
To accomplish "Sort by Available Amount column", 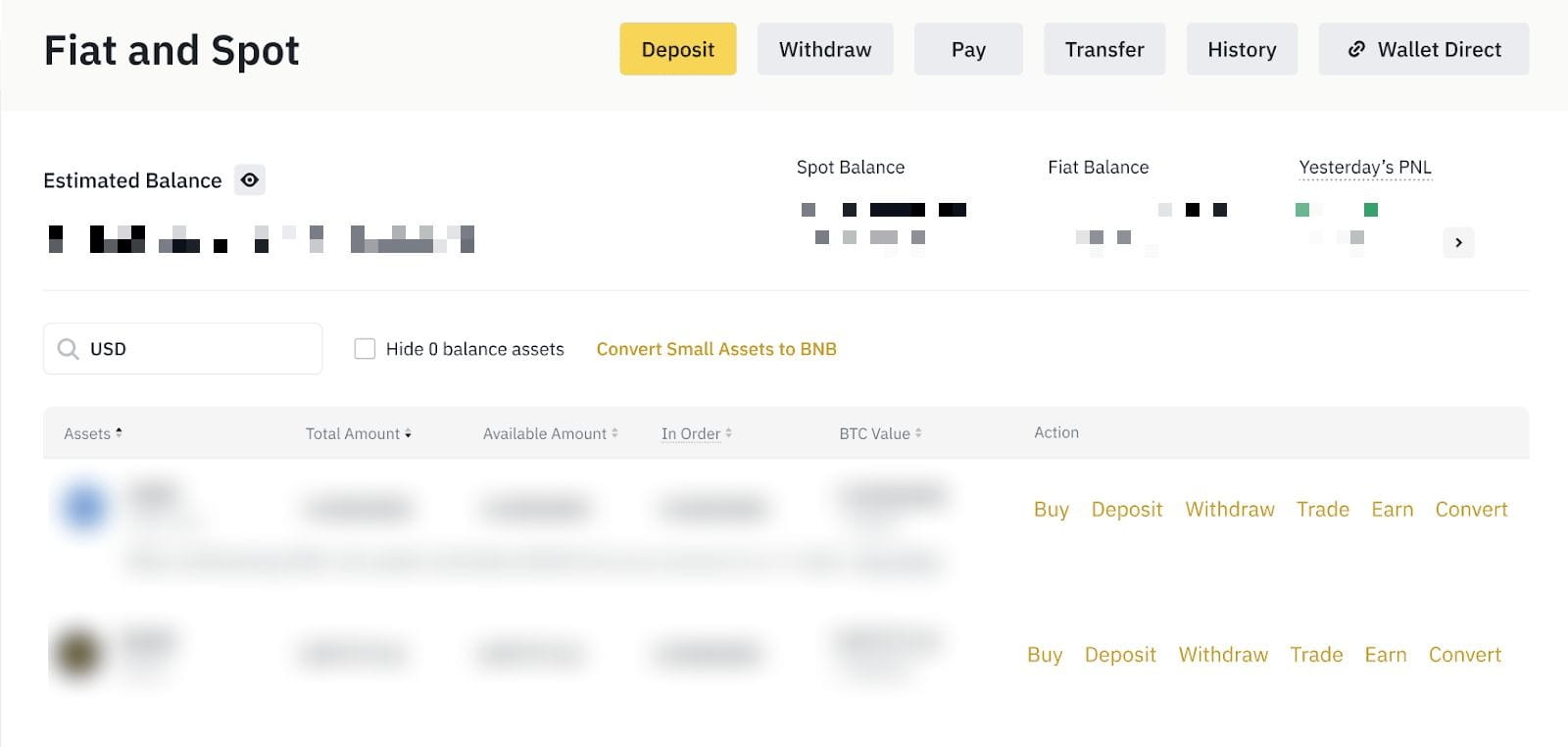I will tap(550, 433).
